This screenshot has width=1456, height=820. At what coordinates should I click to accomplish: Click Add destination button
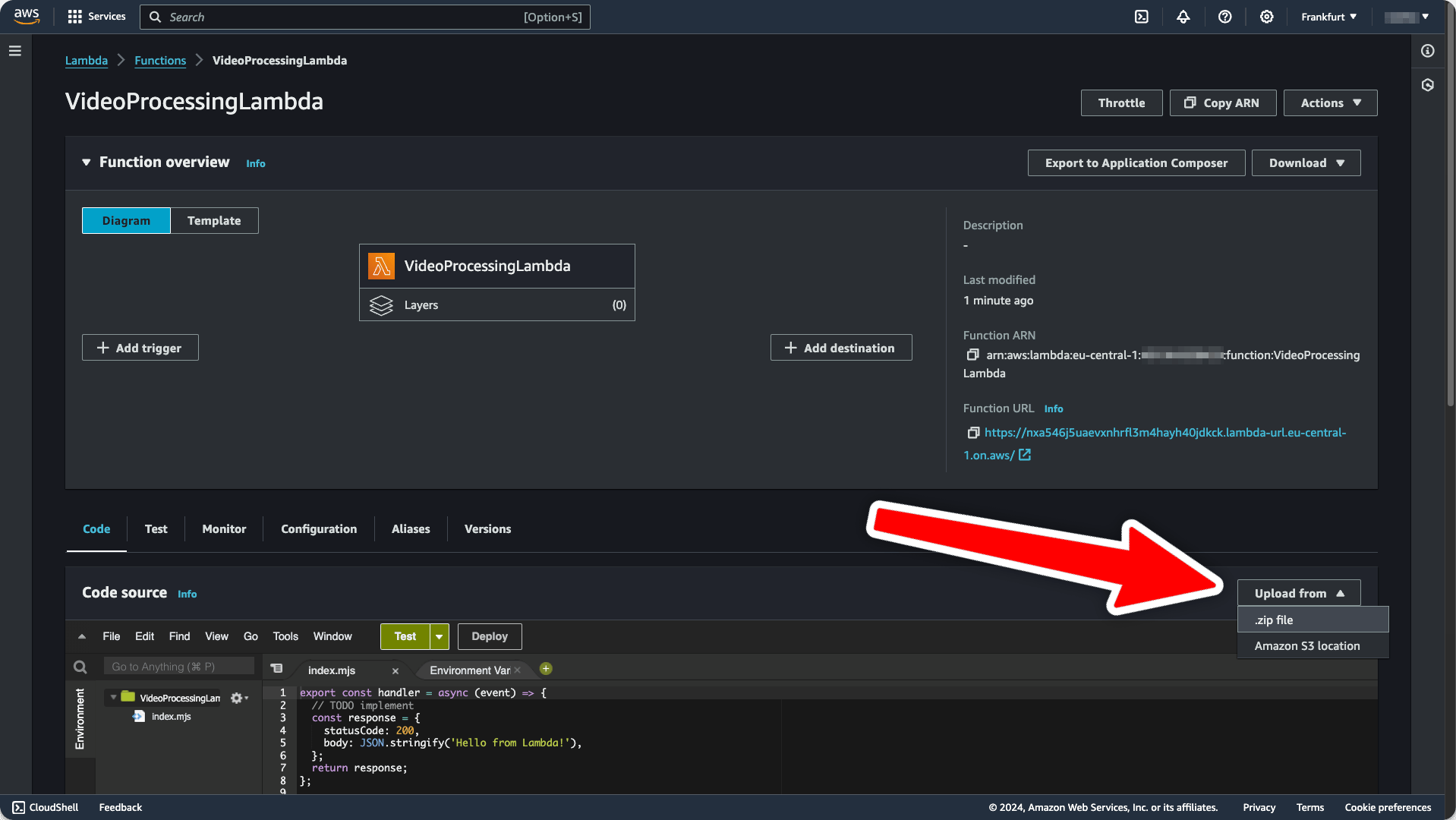pos(840,348)
